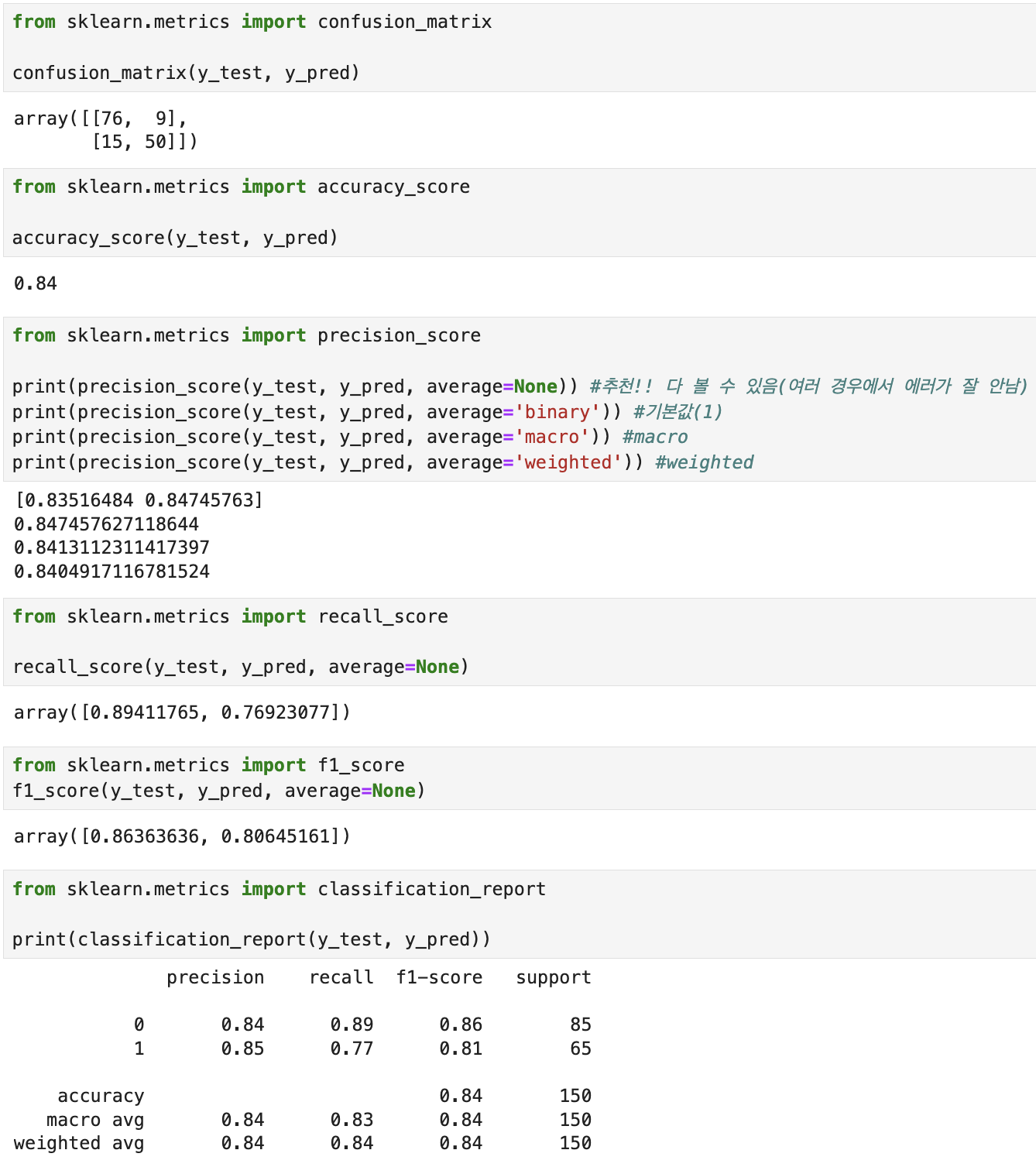This screenshot has height=1174, width=1036.
Task: Click output value 0.8413112311417397
Action: 111,548
